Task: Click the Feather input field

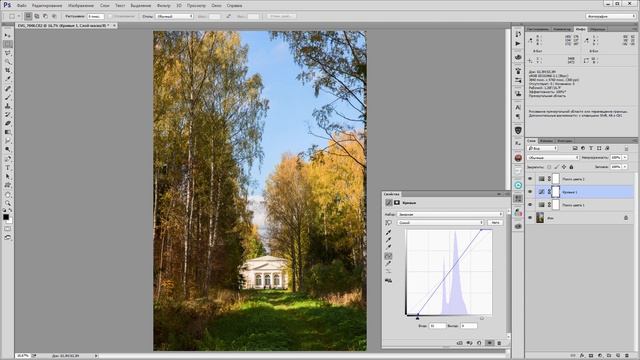Action: click(x=96, y=16)
